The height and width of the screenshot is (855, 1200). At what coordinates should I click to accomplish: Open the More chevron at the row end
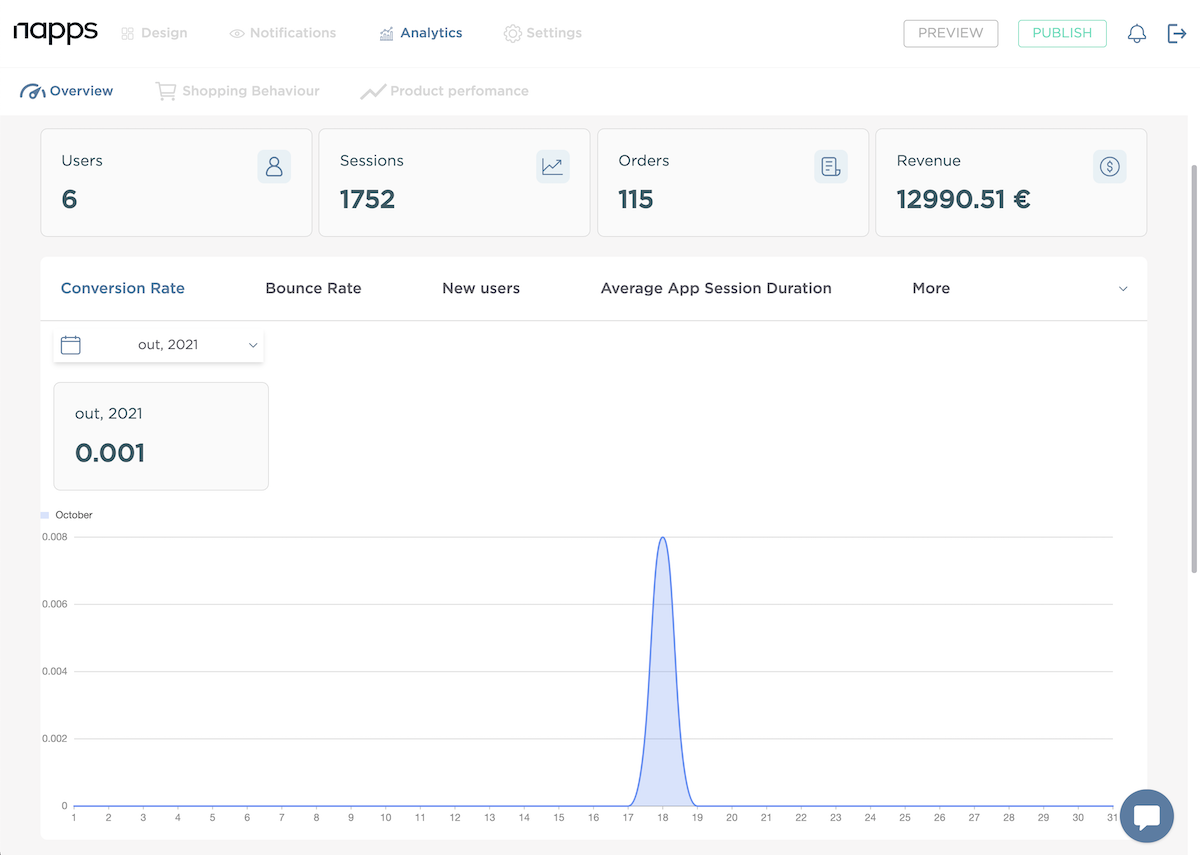1122,288
